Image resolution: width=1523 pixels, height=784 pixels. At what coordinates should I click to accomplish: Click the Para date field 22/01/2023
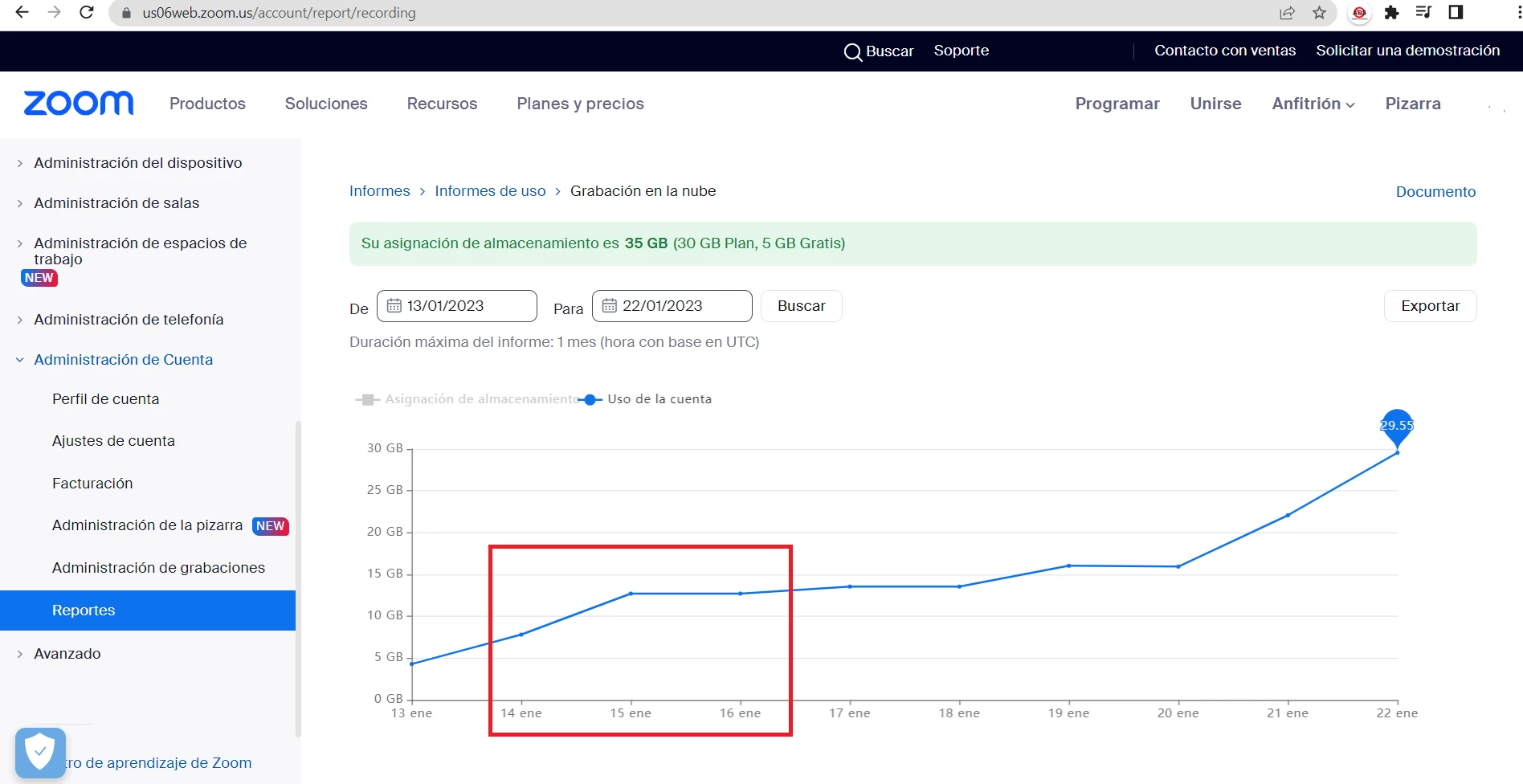click(672, 306)
